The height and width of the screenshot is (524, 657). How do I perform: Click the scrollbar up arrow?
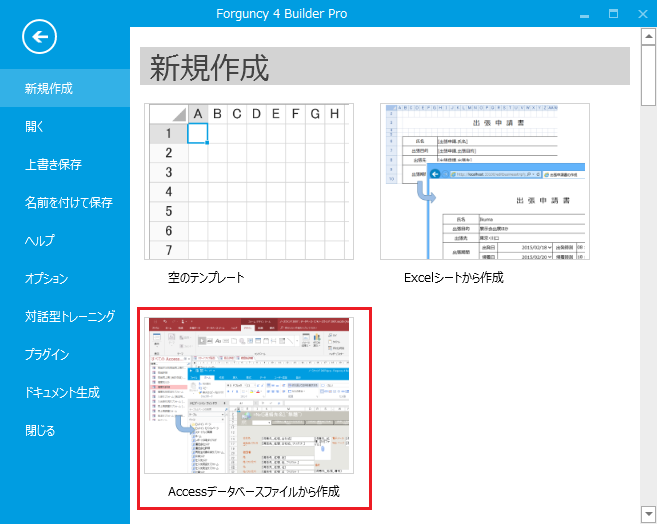tap(648, 36)
